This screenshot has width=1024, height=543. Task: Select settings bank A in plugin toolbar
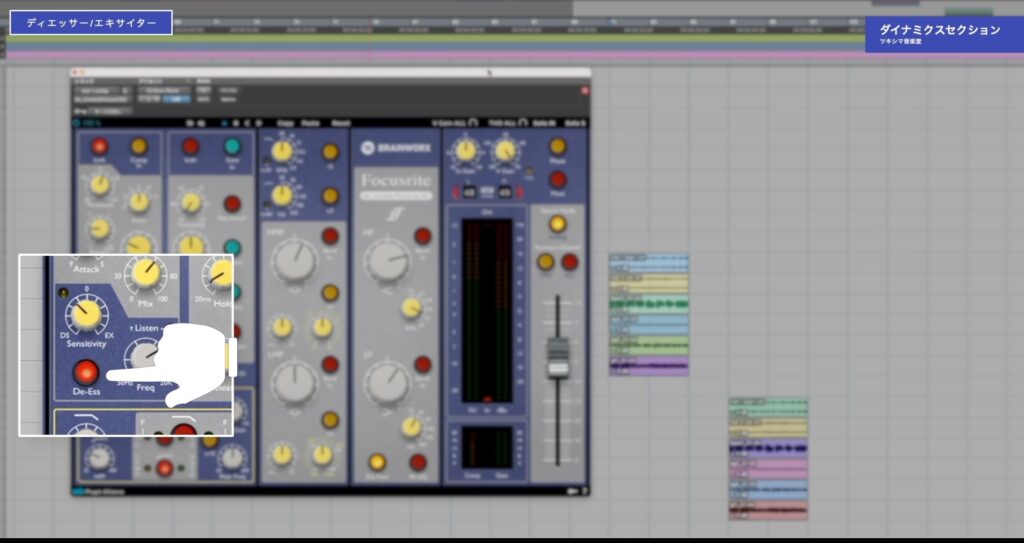coord(224,123)
